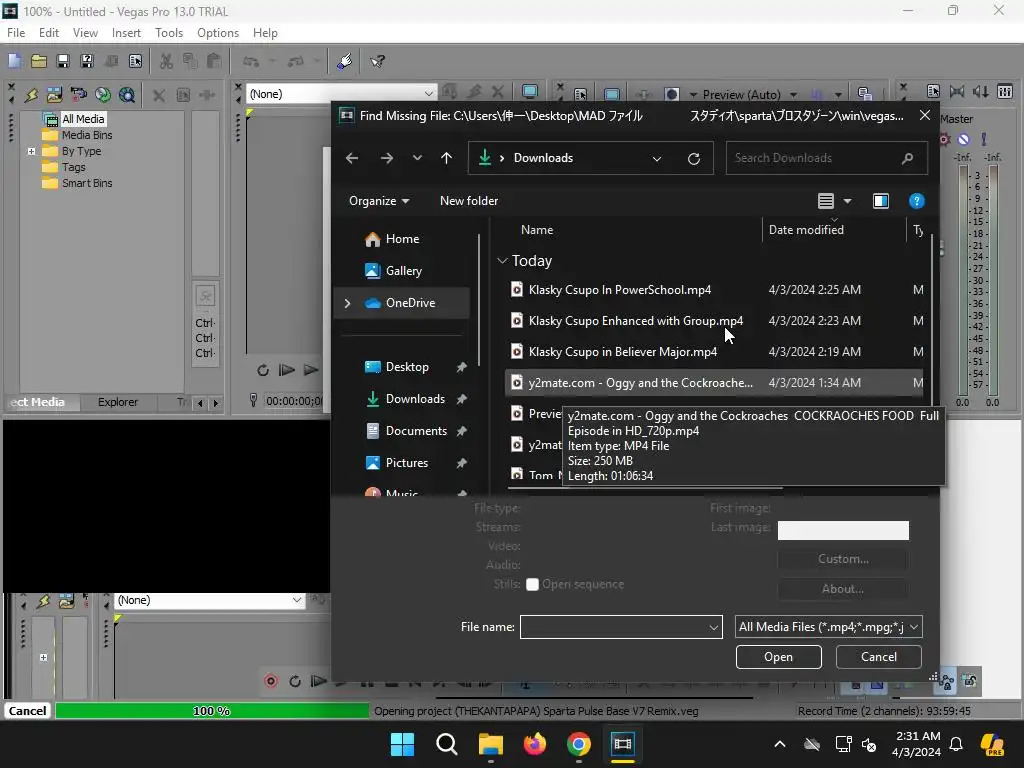Screen dimensions: 1024x768
Task: Open Chrome from the Windows taskbar
Action: click(x=579, y=744)
